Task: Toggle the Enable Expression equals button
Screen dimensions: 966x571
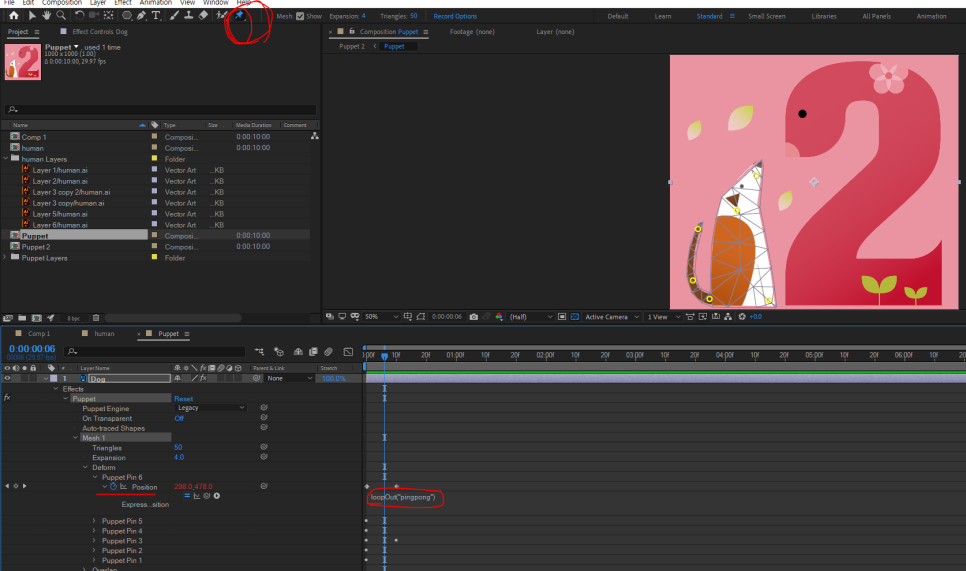Action: point(187,496)
